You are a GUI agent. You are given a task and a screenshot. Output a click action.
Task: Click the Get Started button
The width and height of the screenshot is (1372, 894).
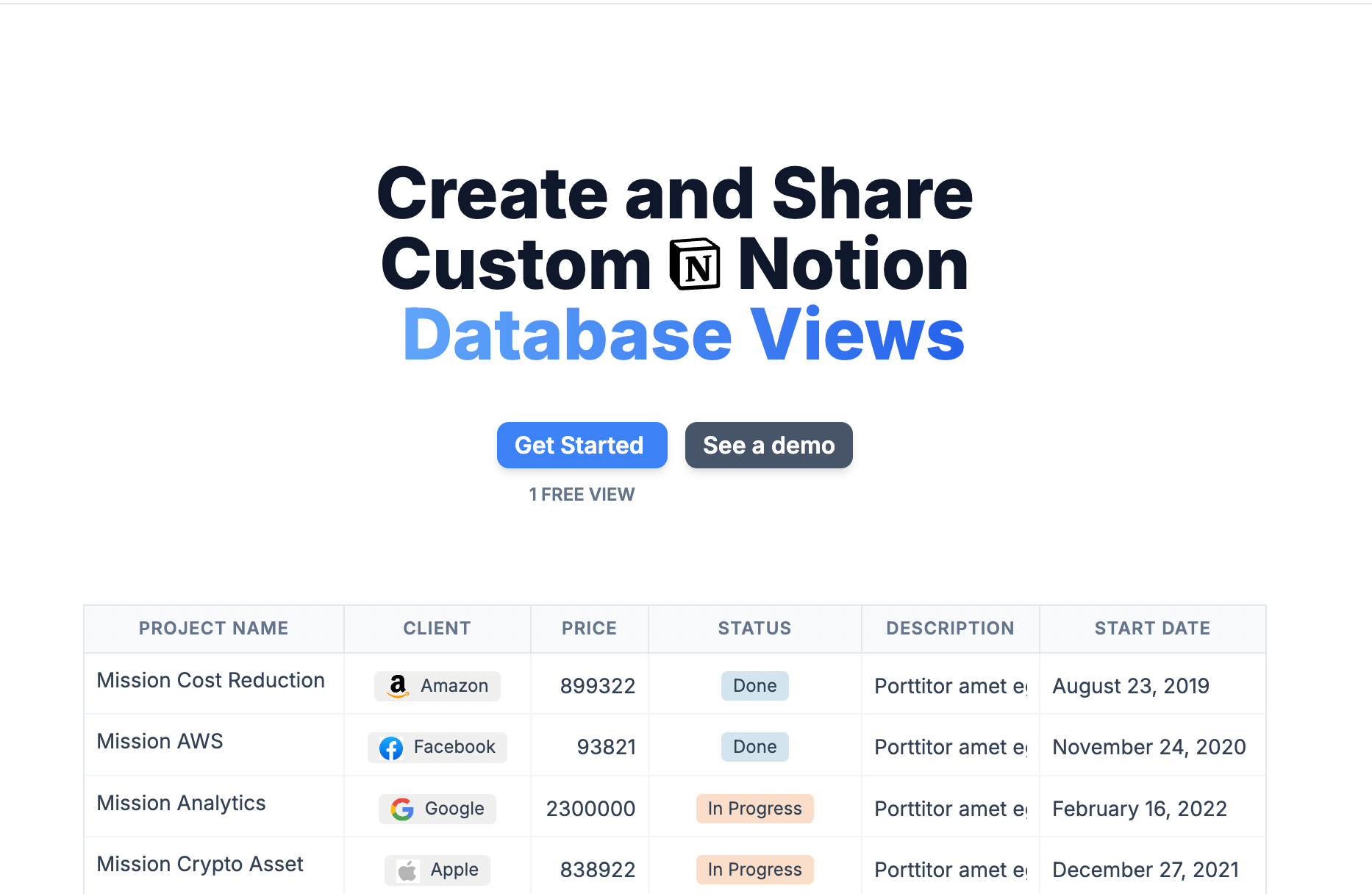coord(582,445)
